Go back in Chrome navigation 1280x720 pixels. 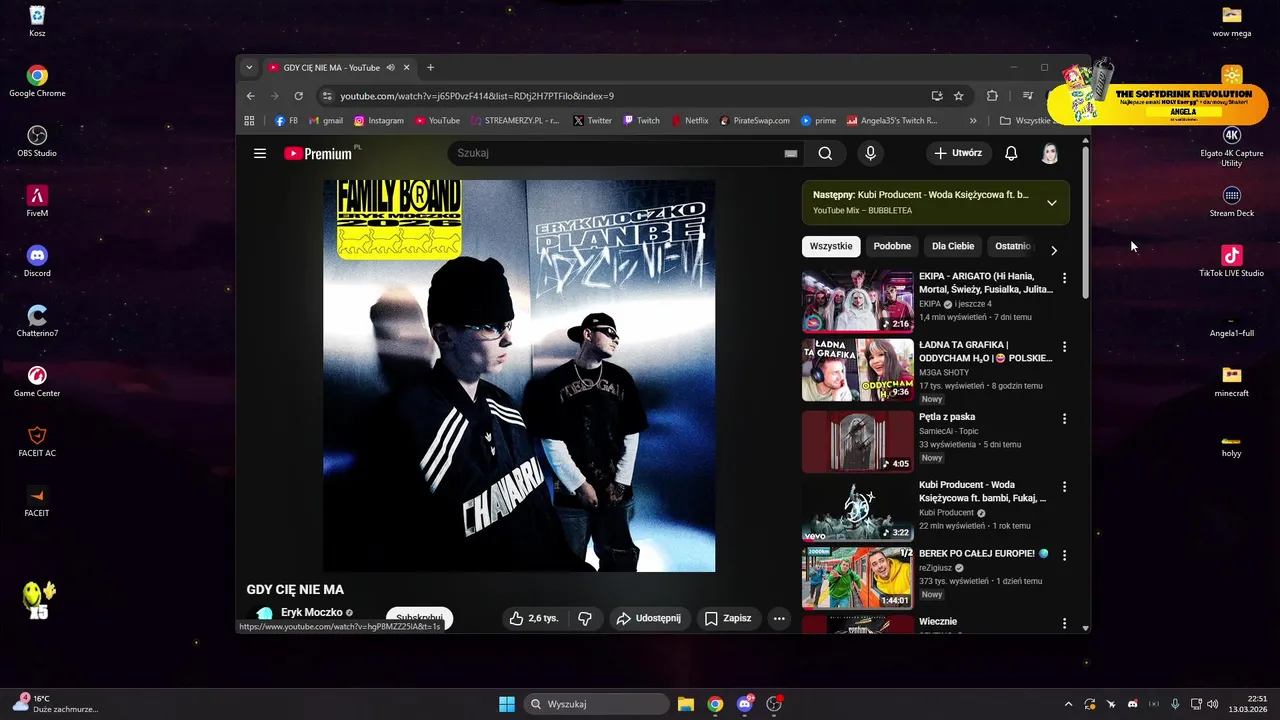(251, 96)
